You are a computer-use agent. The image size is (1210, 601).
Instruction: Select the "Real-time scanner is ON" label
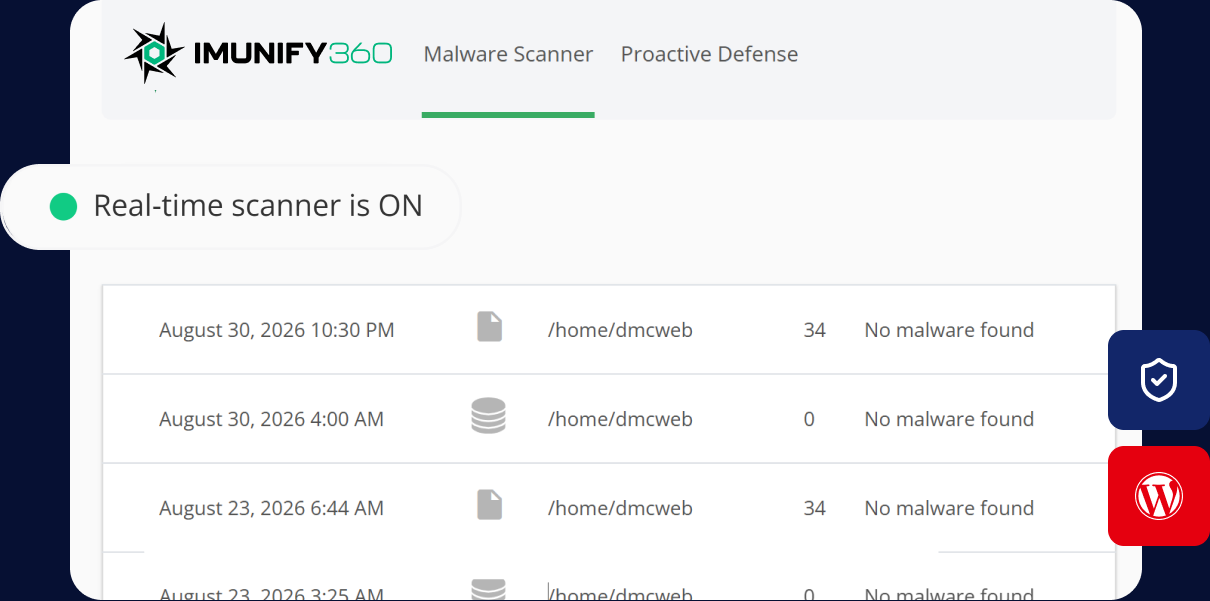[x=258, y=206]
